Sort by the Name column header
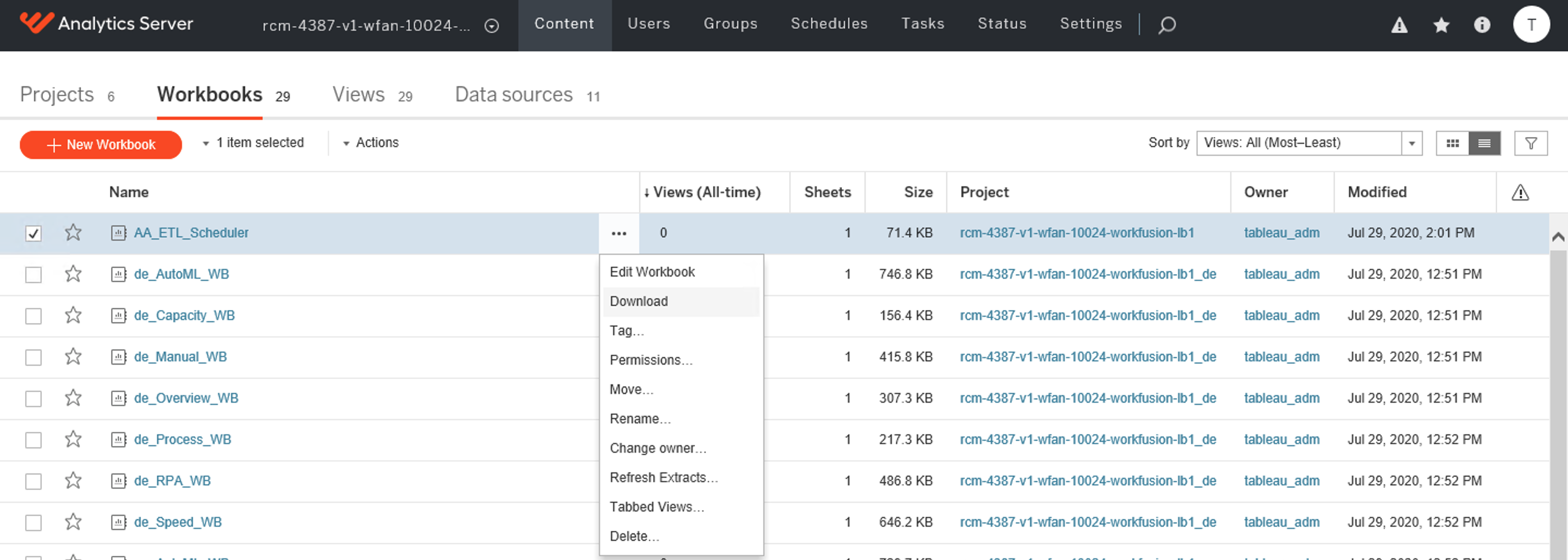The width and height of the screenshot is (1568, 560). pos(129,192)
